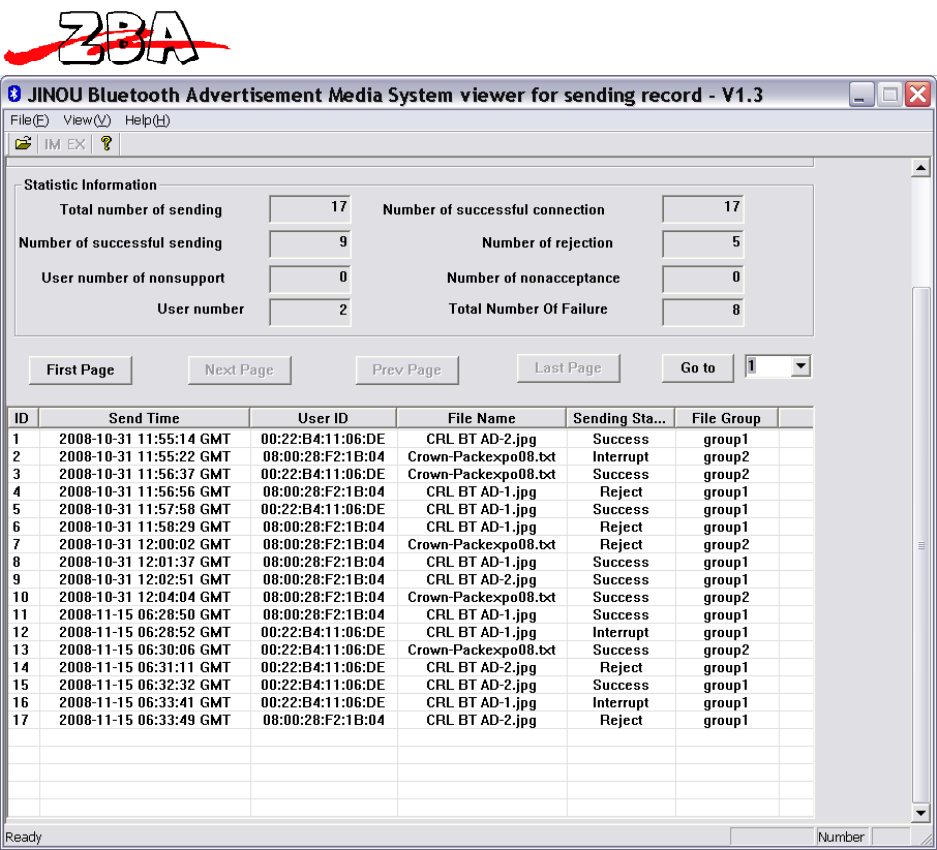
Task: Click the IM import toolbar icon
Action: point(52,144)
